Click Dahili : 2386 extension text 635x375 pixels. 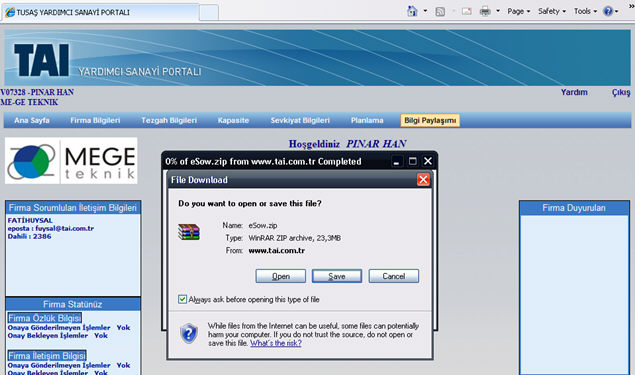[29, 236]
